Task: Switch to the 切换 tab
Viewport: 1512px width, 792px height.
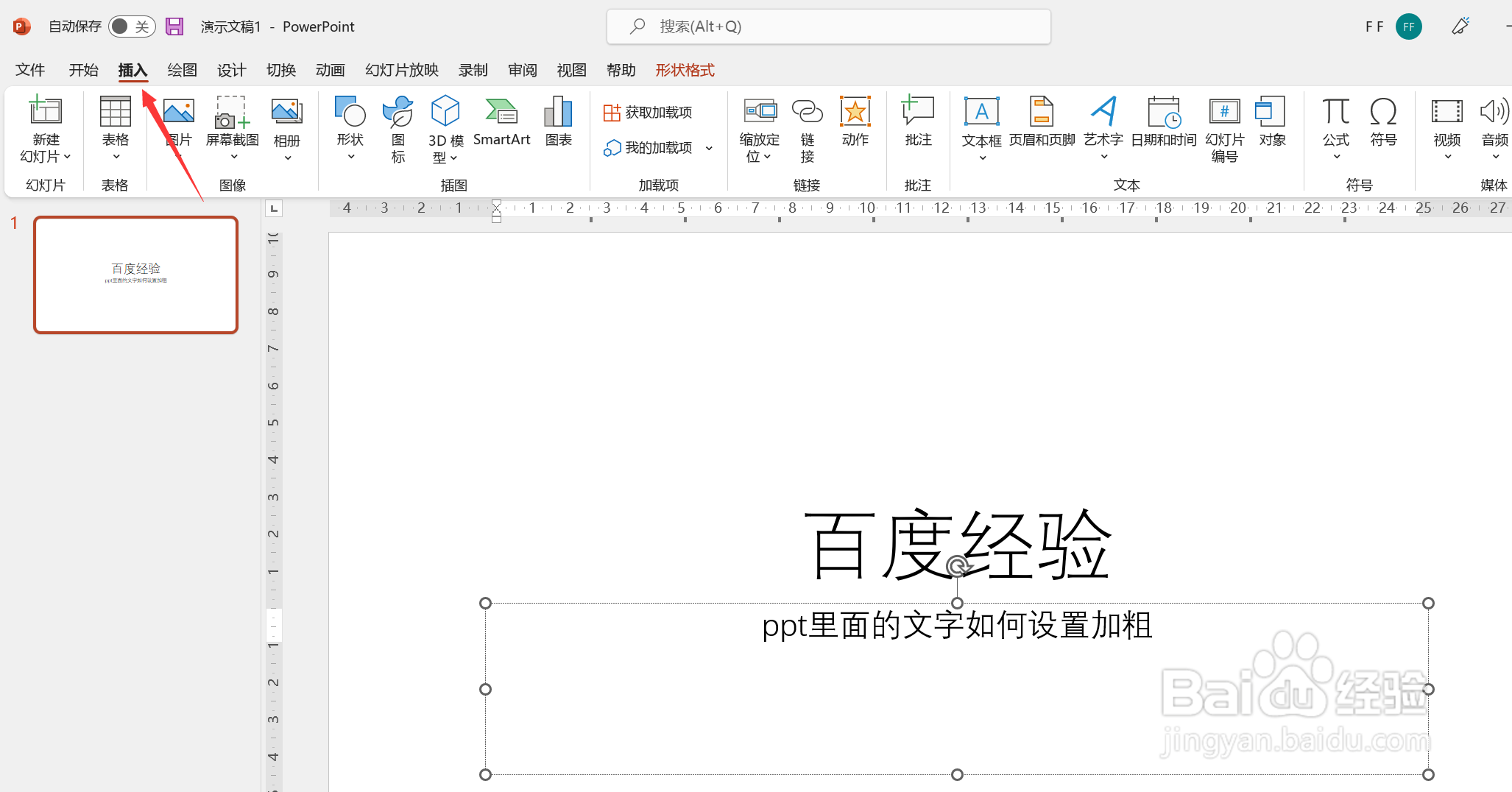Action: click(x=280, y=70)
